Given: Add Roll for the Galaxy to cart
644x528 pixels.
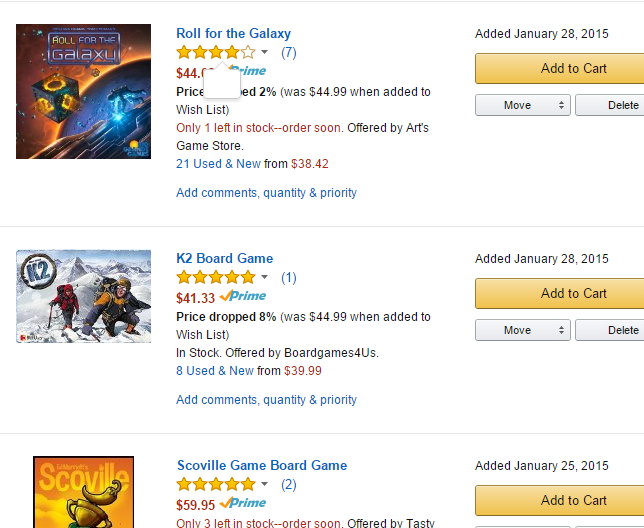Looking at the screenshot, I should [x=560, y=68].
